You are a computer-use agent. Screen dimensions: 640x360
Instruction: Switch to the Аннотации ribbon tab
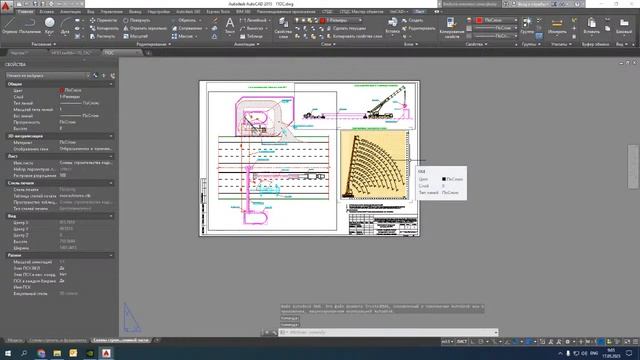70,12
